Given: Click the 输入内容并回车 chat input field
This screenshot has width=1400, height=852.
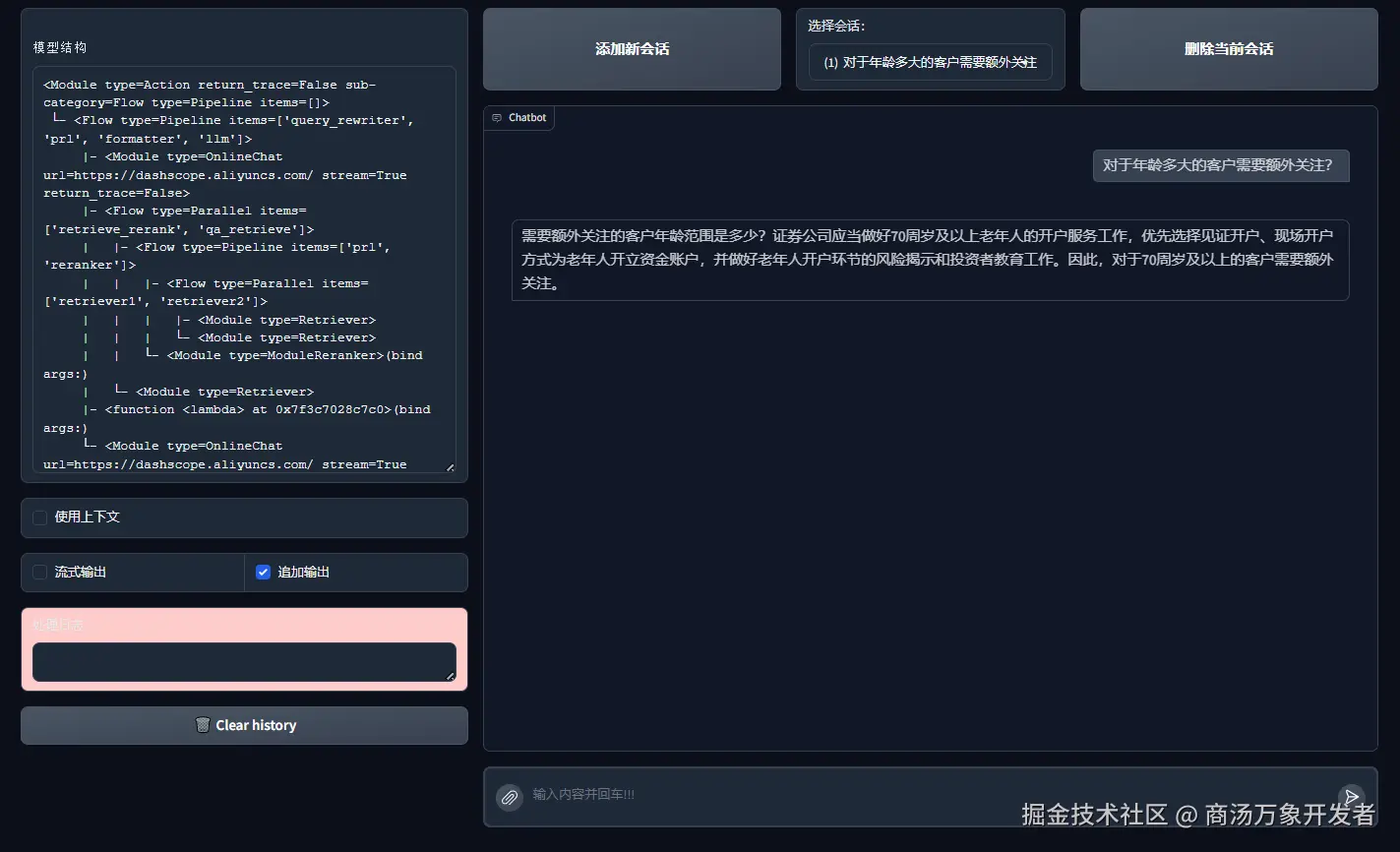Looking at the screenshot, I should tap(885, 795).
